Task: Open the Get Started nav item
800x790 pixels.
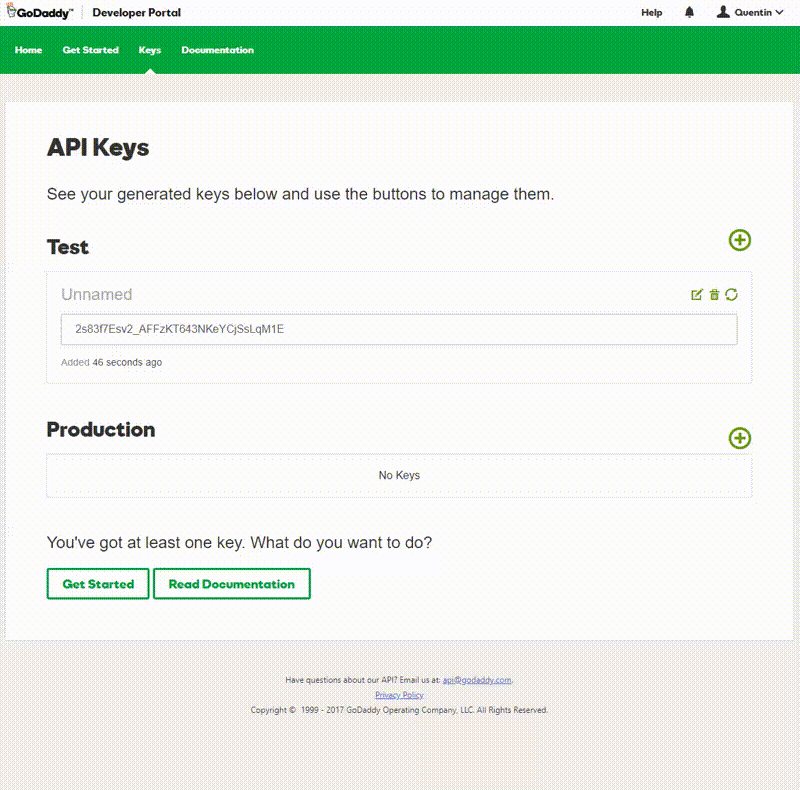Action: (x=91, y=50)
